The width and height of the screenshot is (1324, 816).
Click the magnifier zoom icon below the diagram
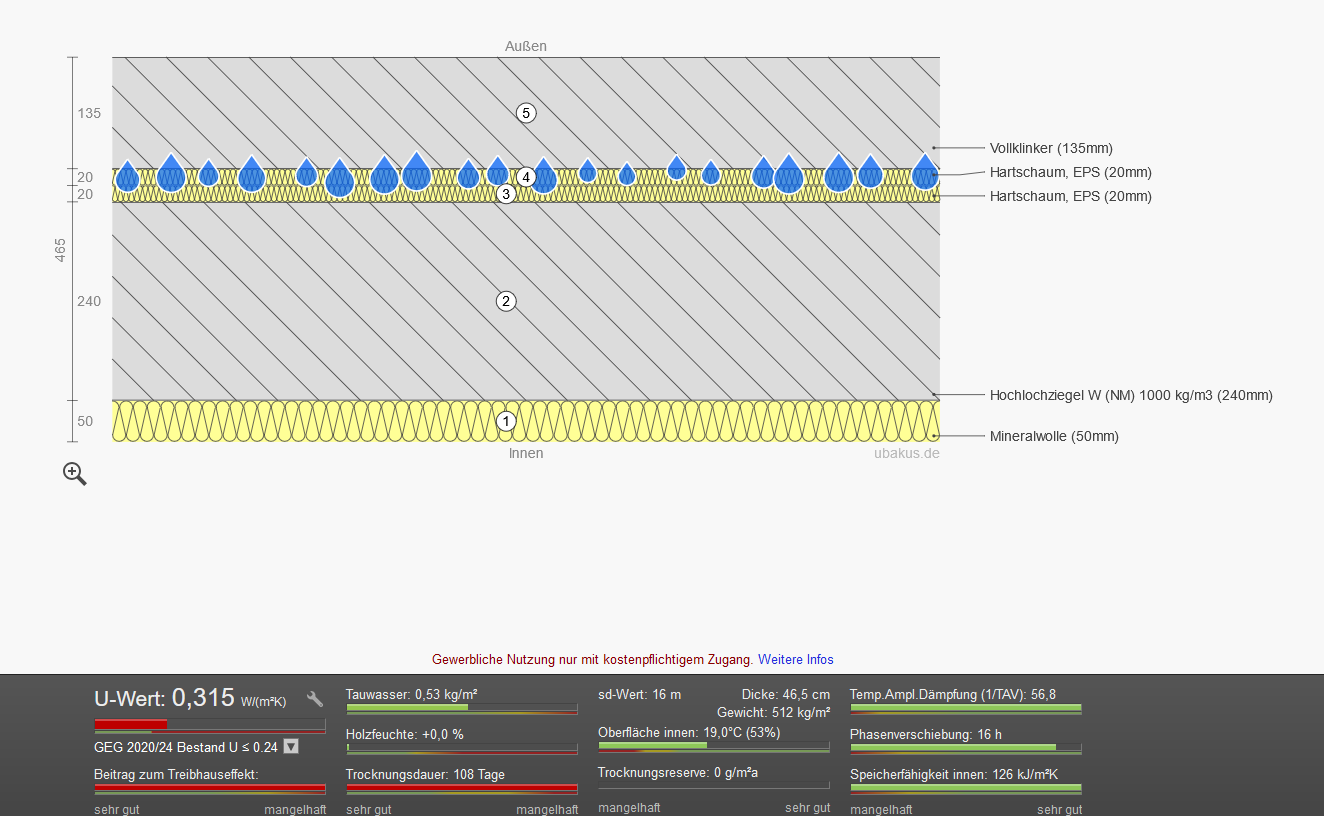pyautogui.click(x=75, y=474)
